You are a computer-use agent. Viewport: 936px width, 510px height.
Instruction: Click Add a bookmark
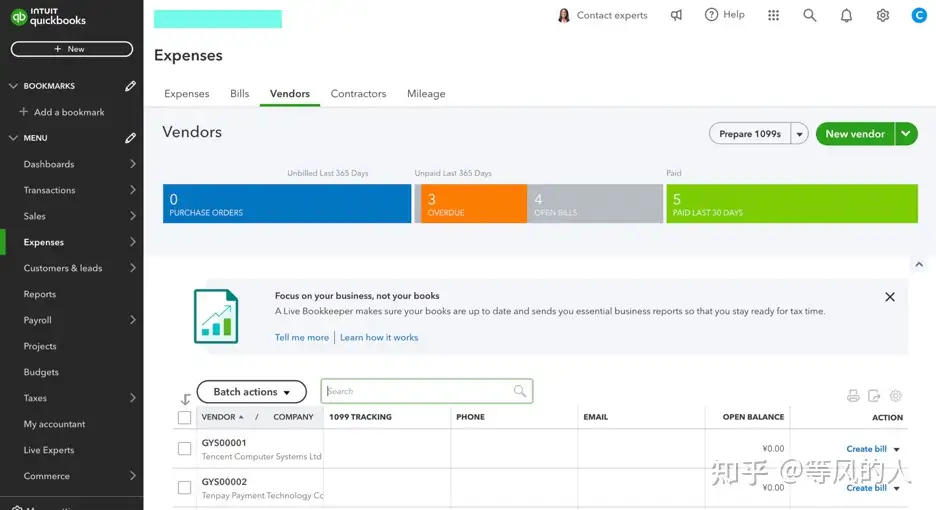coord(62,112)
